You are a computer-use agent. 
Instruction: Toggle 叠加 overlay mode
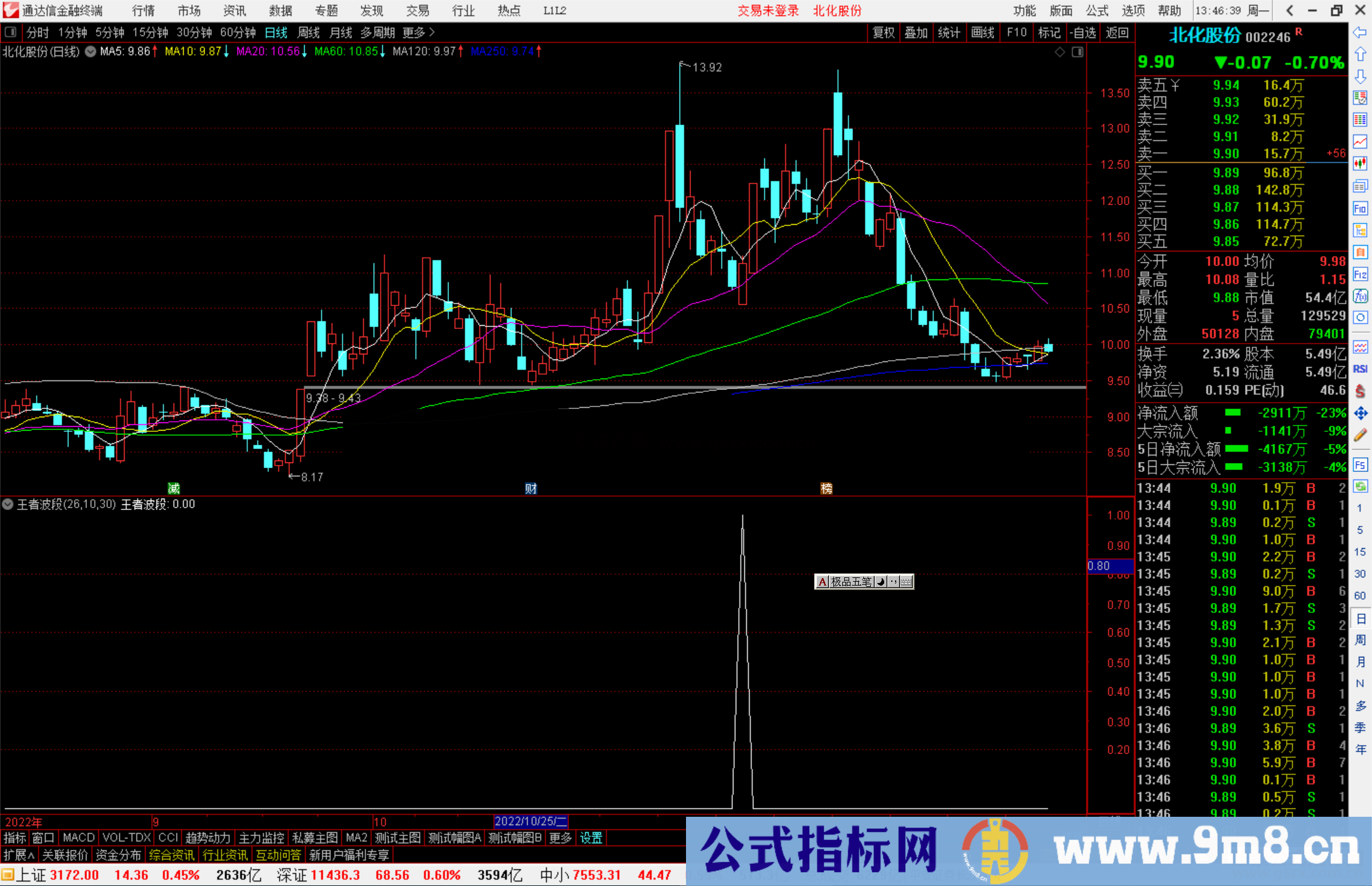coord(917,32)
